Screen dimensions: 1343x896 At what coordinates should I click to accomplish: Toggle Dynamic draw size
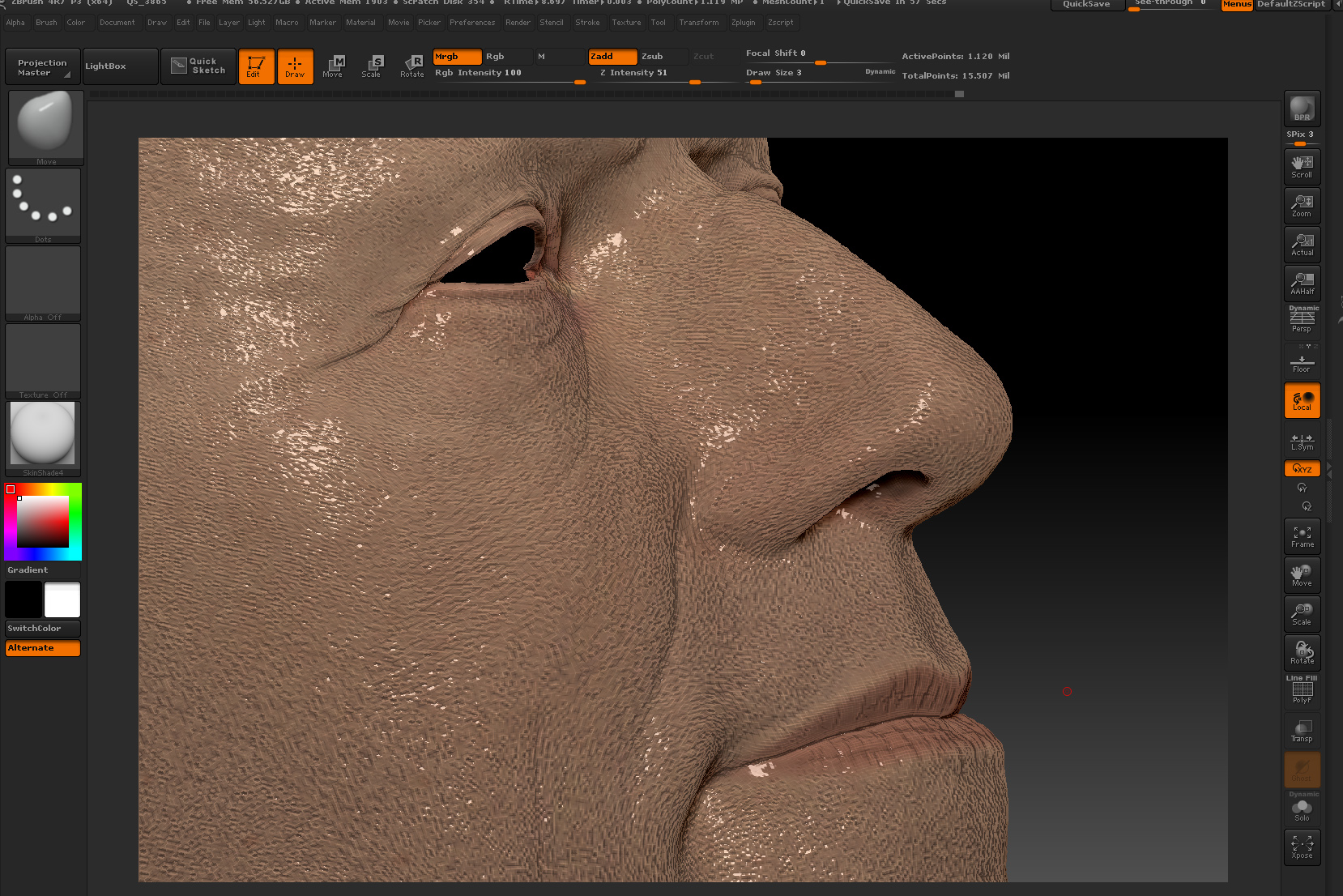(x=880, y=72)
